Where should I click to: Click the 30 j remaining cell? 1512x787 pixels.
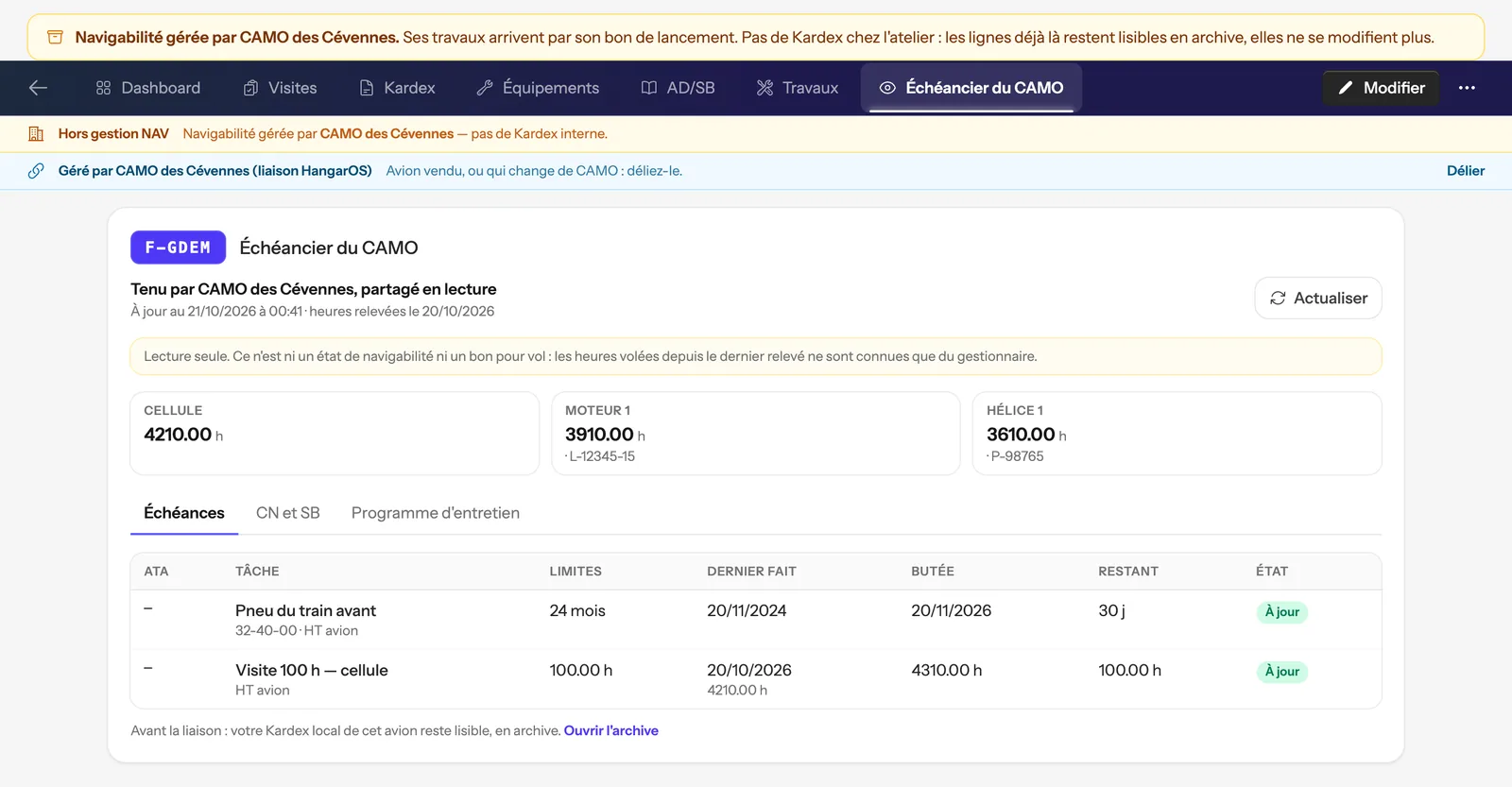click(x=1112, y=611)
